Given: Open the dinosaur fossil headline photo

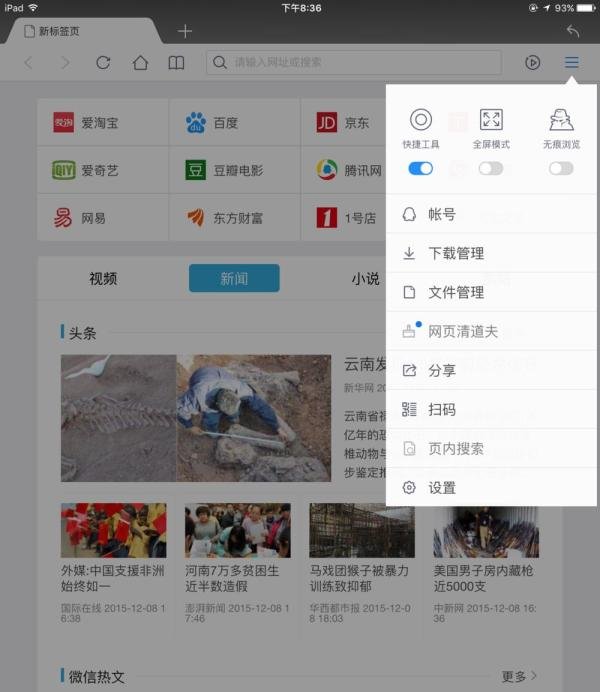Looking at the screenshot, I should pos(196,418).
